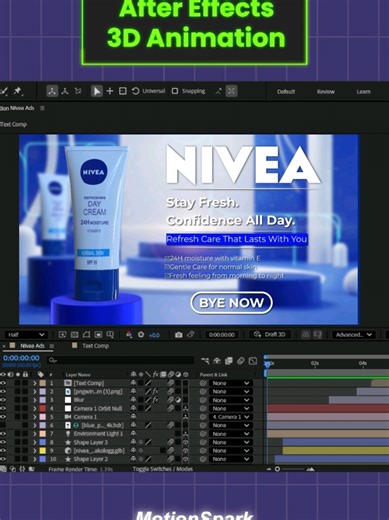Click the Graph Editor icon
Image resolution: width=389 pixels, height=520 pixels.
coord(253,361)
